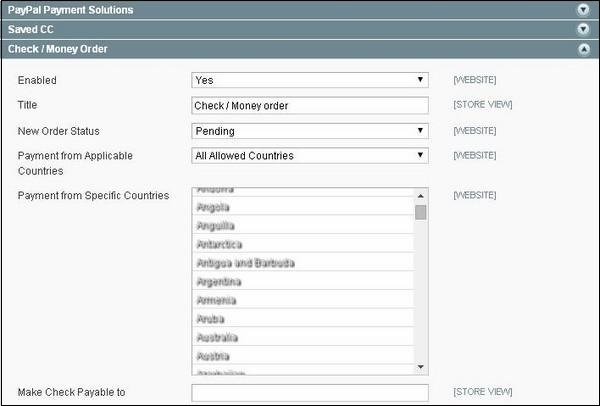Collapse the Check / Money Order arrow icon
This screenshot has height=406, width=600.
[x=583, y=48]
